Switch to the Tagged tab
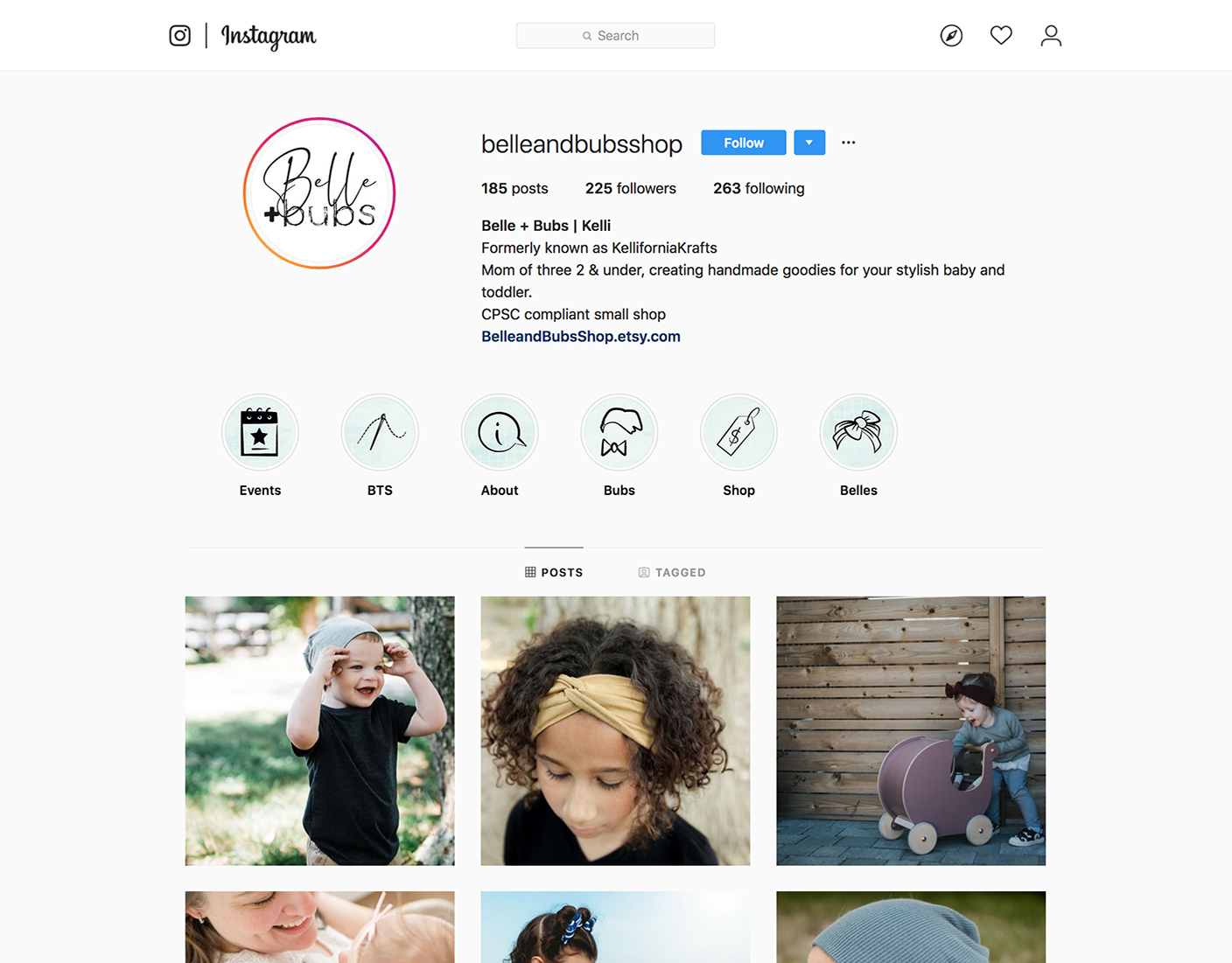Image resolution: width=1232 pixels, height=963 pixels. [672, 572]
